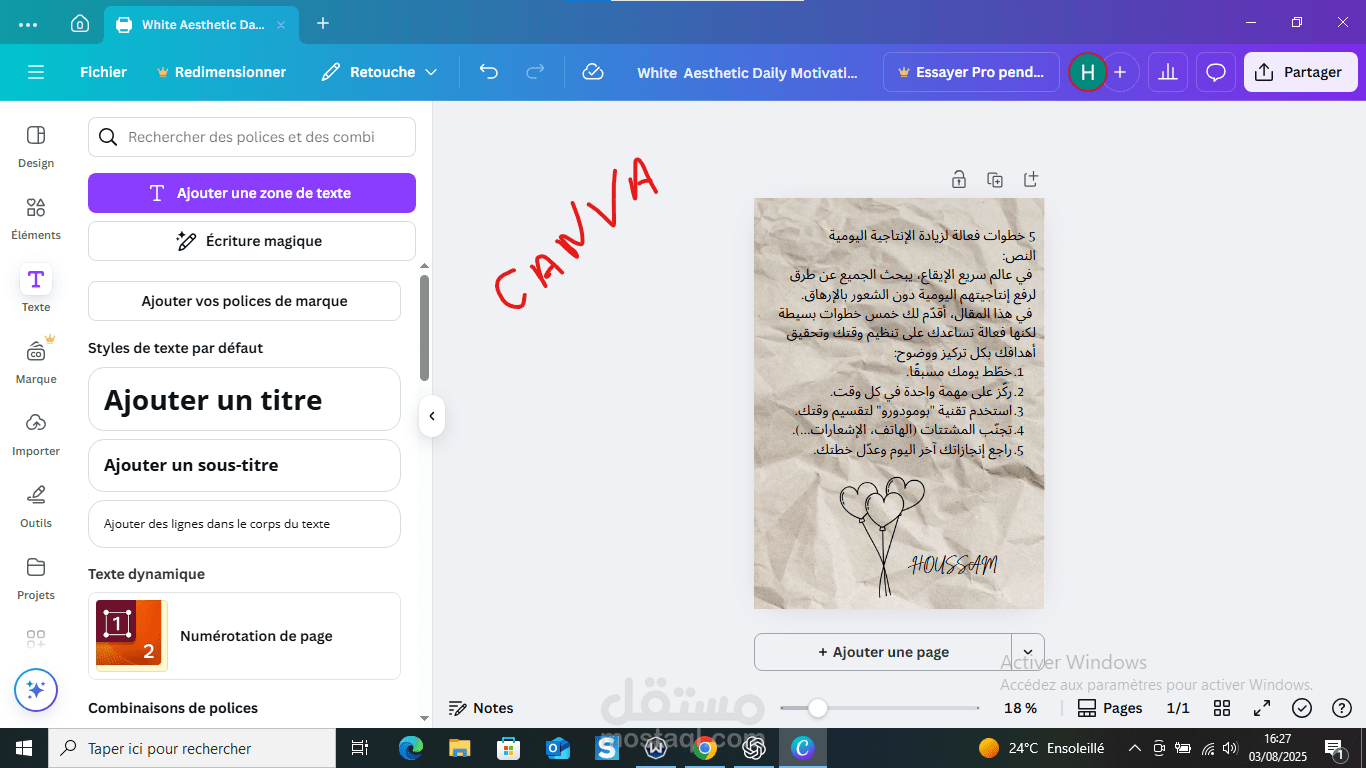Add a heading with Ajouter un titre
The height and width of the screenshot is (768, 1366).
245,399
